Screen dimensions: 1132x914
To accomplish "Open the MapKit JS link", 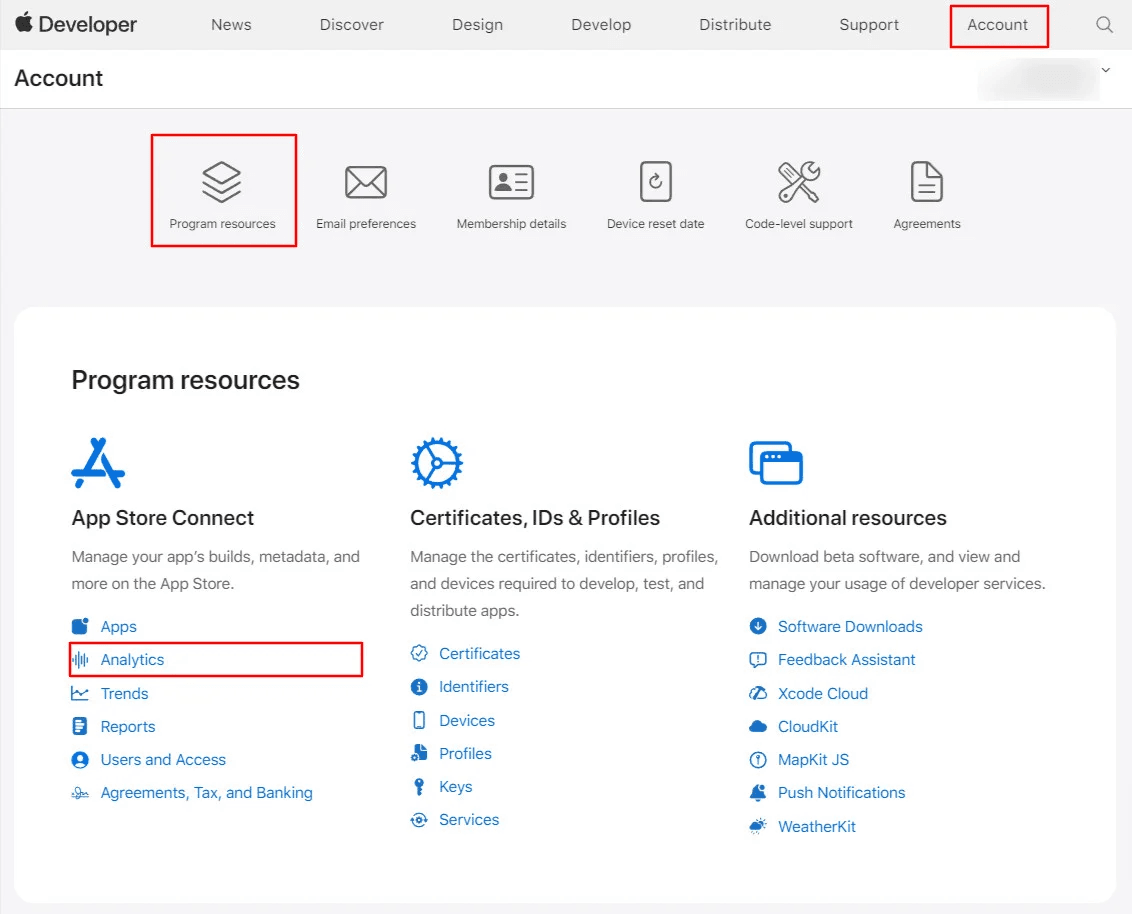I will pyautogui.click(x=814, y=760).
